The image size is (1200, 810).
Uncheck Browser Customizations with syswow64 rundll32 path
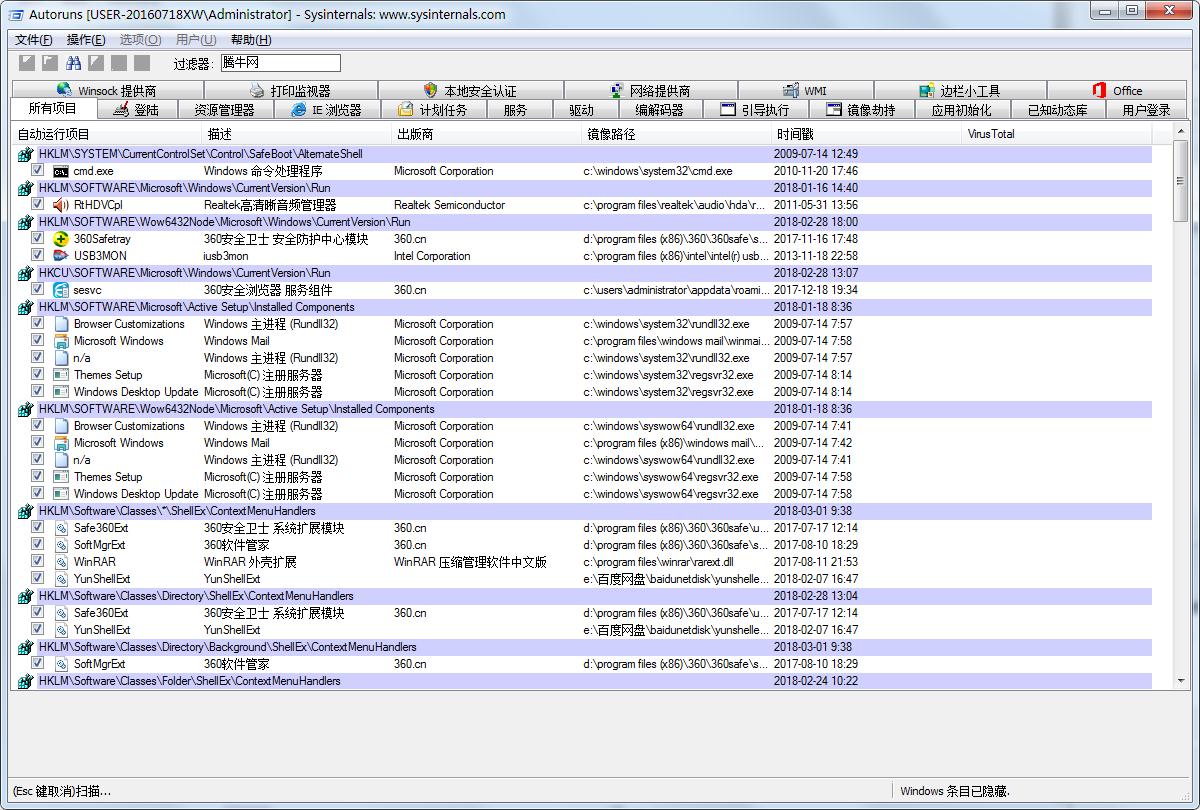pyautogui.click(x=37, y=426)
